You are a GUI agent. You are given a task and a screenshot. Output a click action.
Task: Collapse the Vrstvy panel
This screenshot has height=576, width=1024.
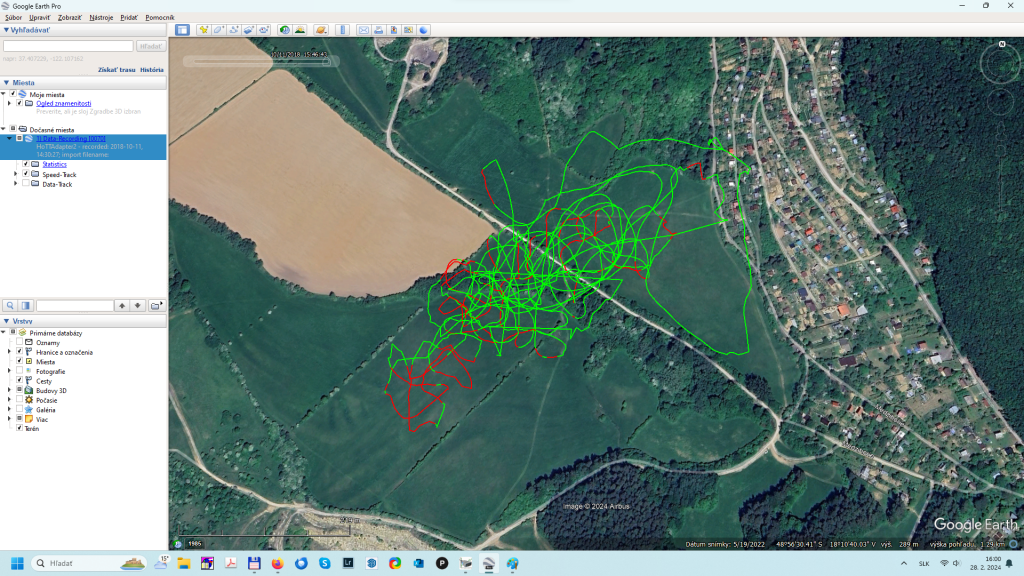pos(6,322)
